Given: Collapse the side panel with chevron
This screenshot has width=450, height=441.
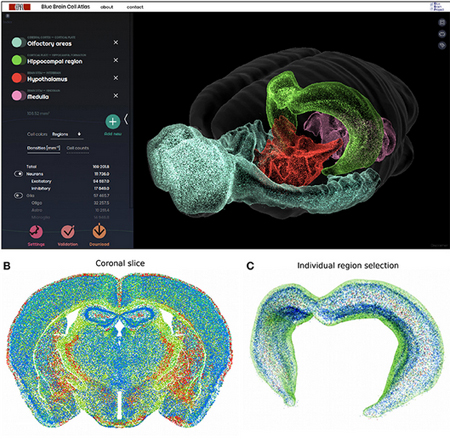Looking at the screenshot, I should [x=126, y=119].
